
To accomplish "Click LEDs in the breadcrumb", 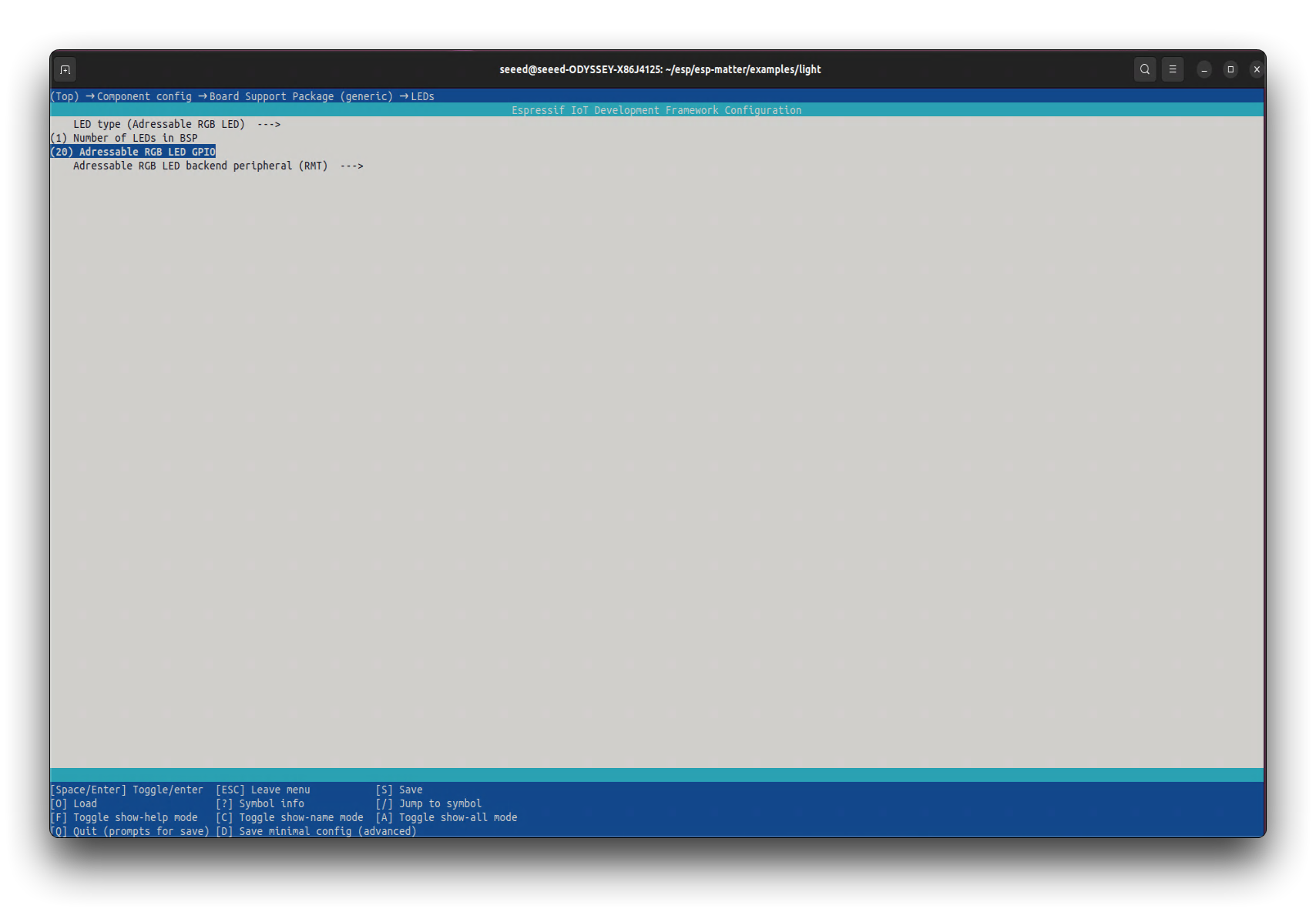I will 422,96.
